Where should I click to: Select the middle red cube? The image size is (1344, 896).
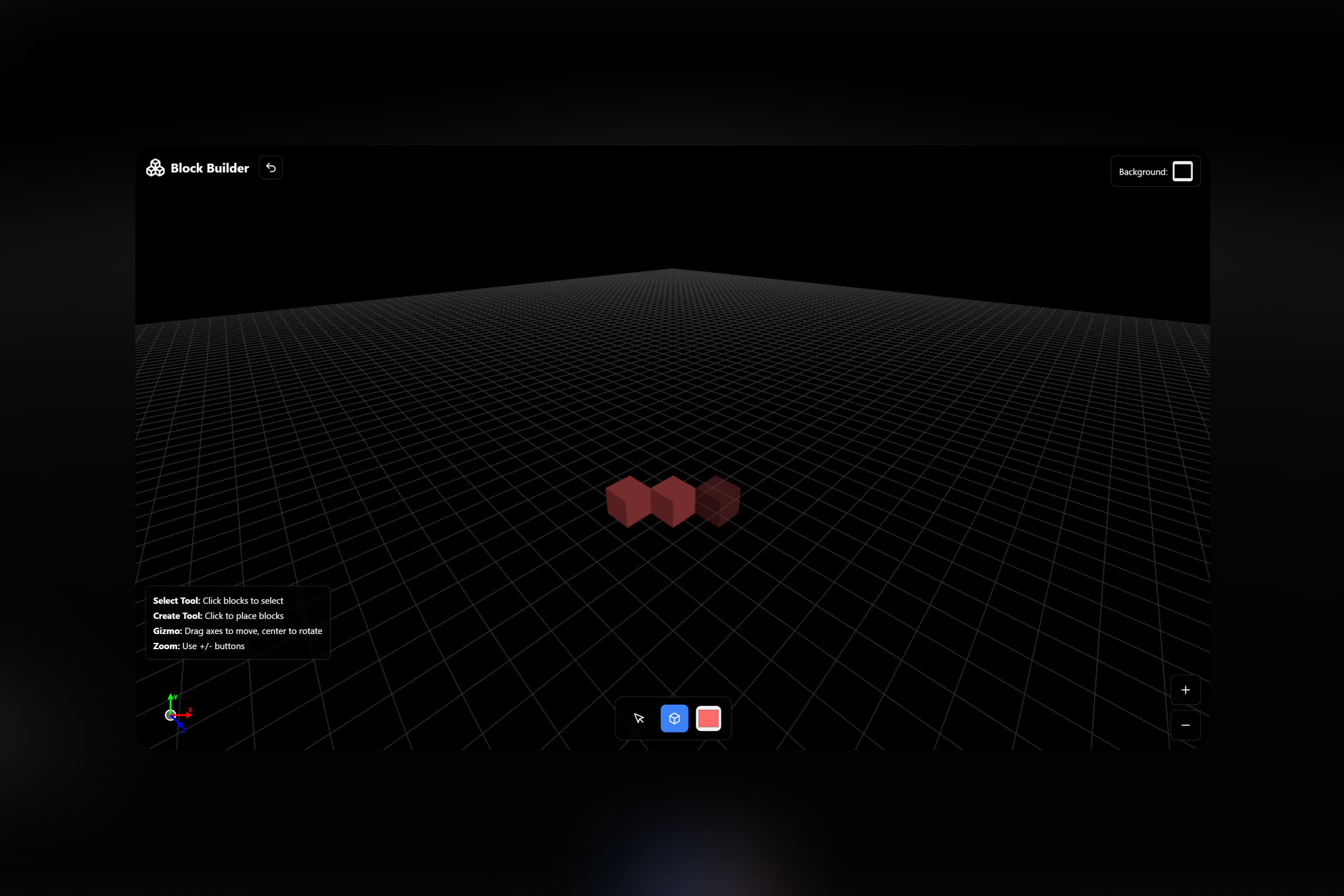coord(672,500)
